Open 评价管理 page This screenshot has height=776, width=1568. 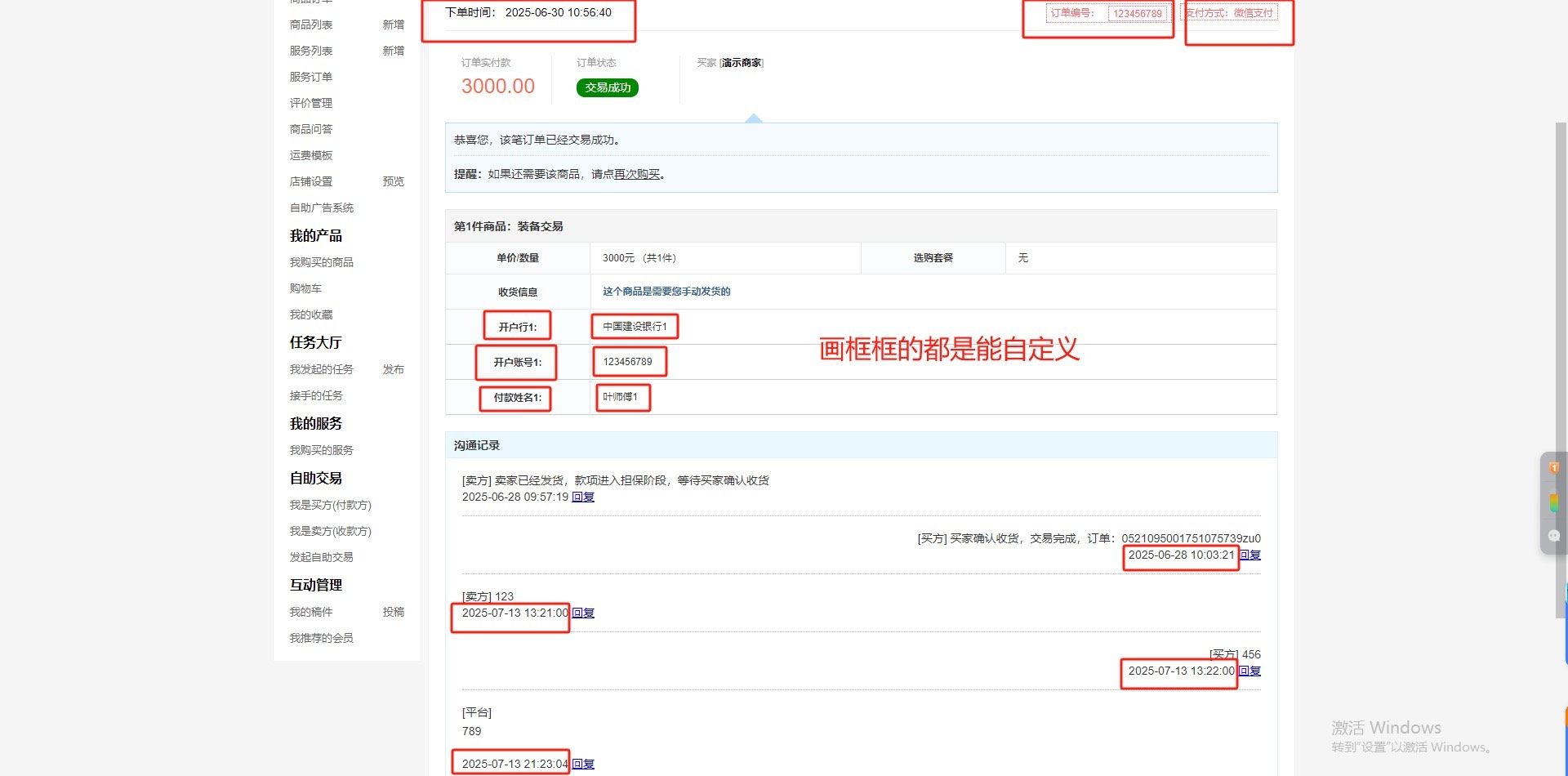pos(310,103)
